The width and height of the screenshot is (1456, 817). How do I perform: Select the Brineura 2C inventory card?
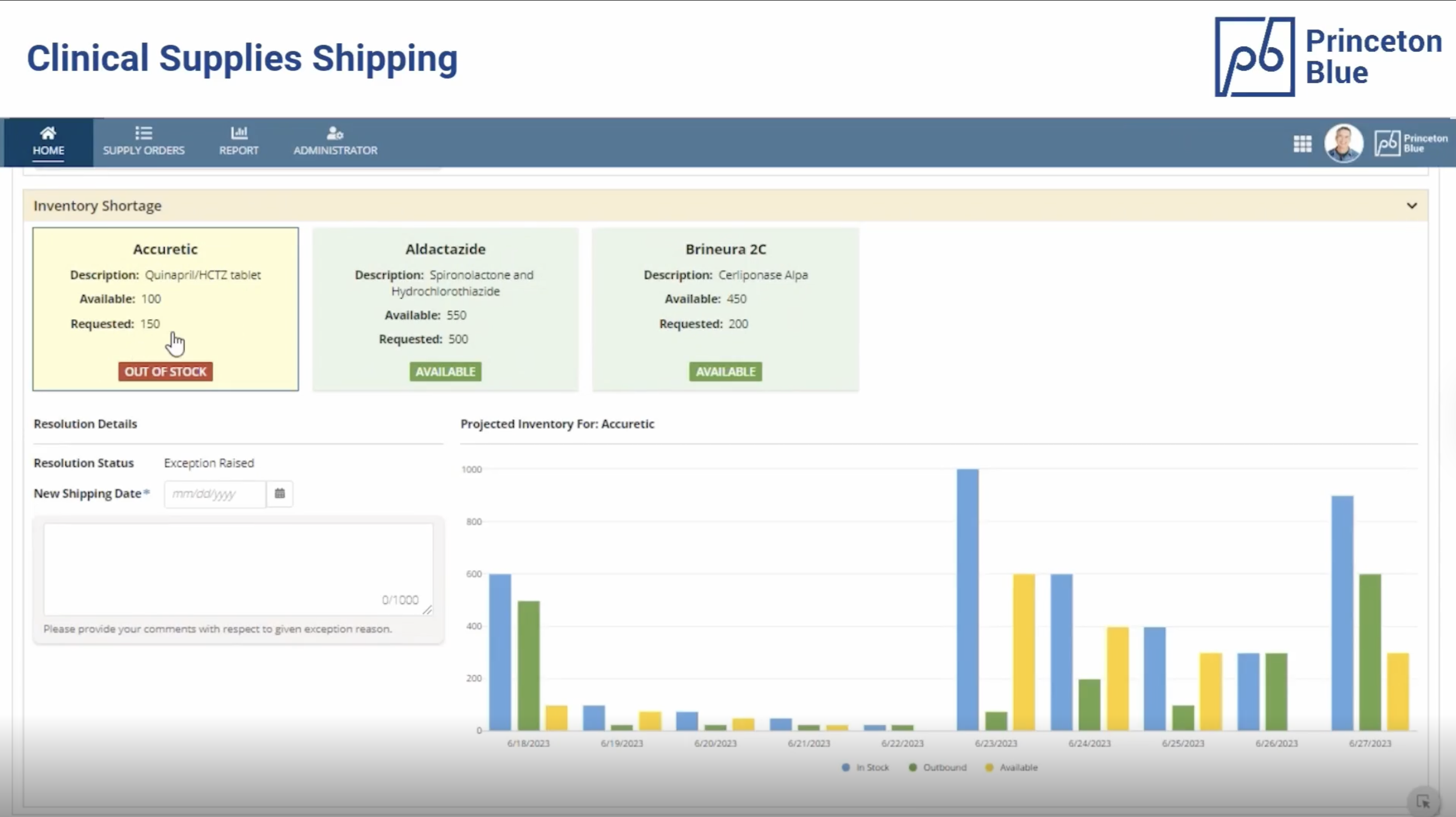click(725, 309)
